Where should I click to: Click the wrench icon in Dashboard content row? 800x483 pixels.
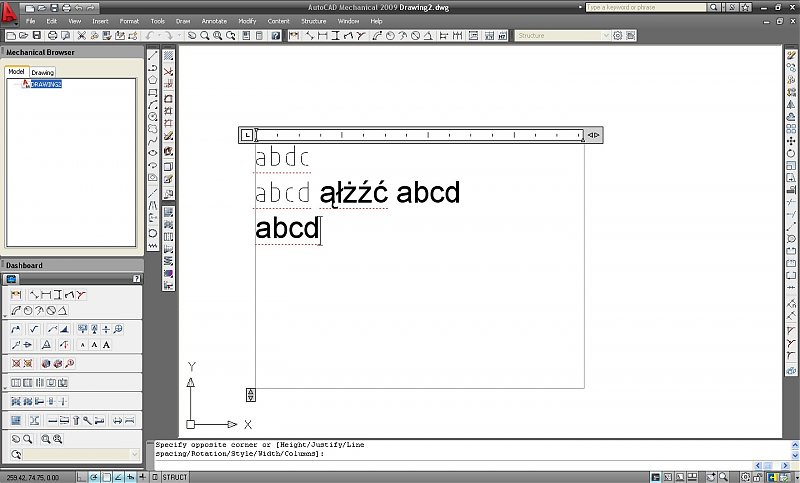click(x=87, y=420)
